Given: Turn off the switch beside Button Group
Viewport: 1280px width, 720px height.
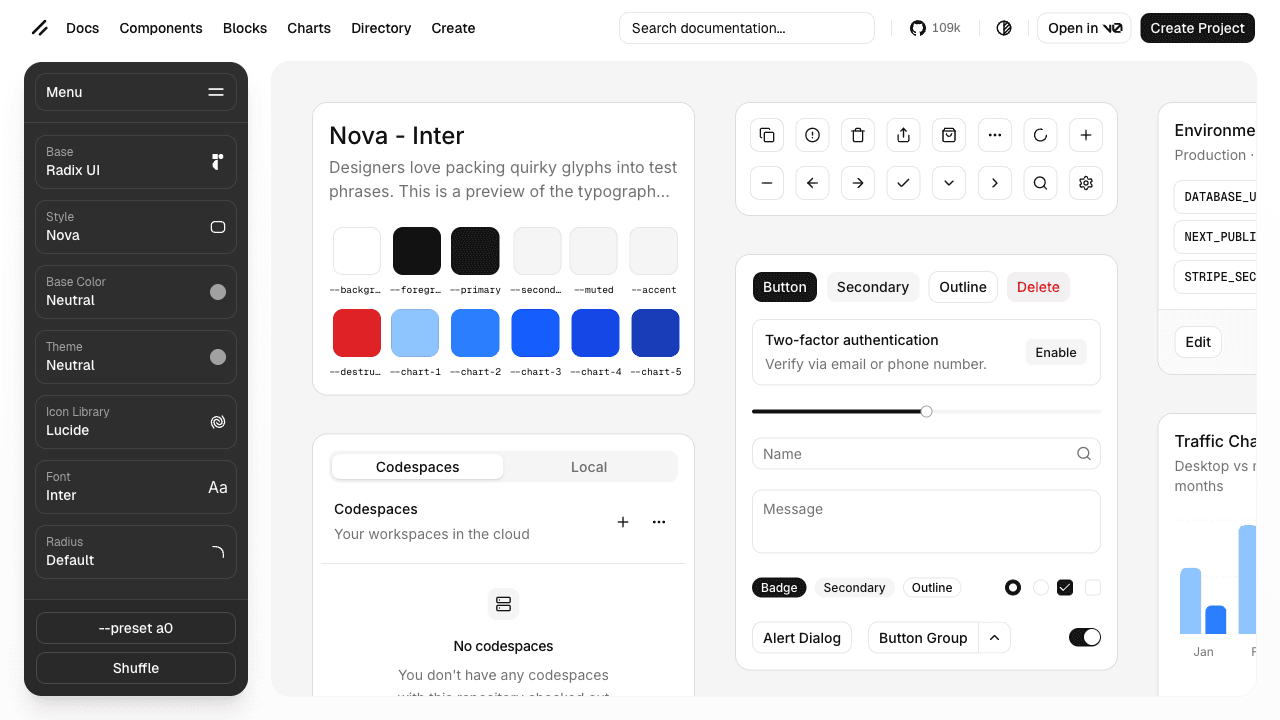Looking at the screenshot, I should point(1084,637).
